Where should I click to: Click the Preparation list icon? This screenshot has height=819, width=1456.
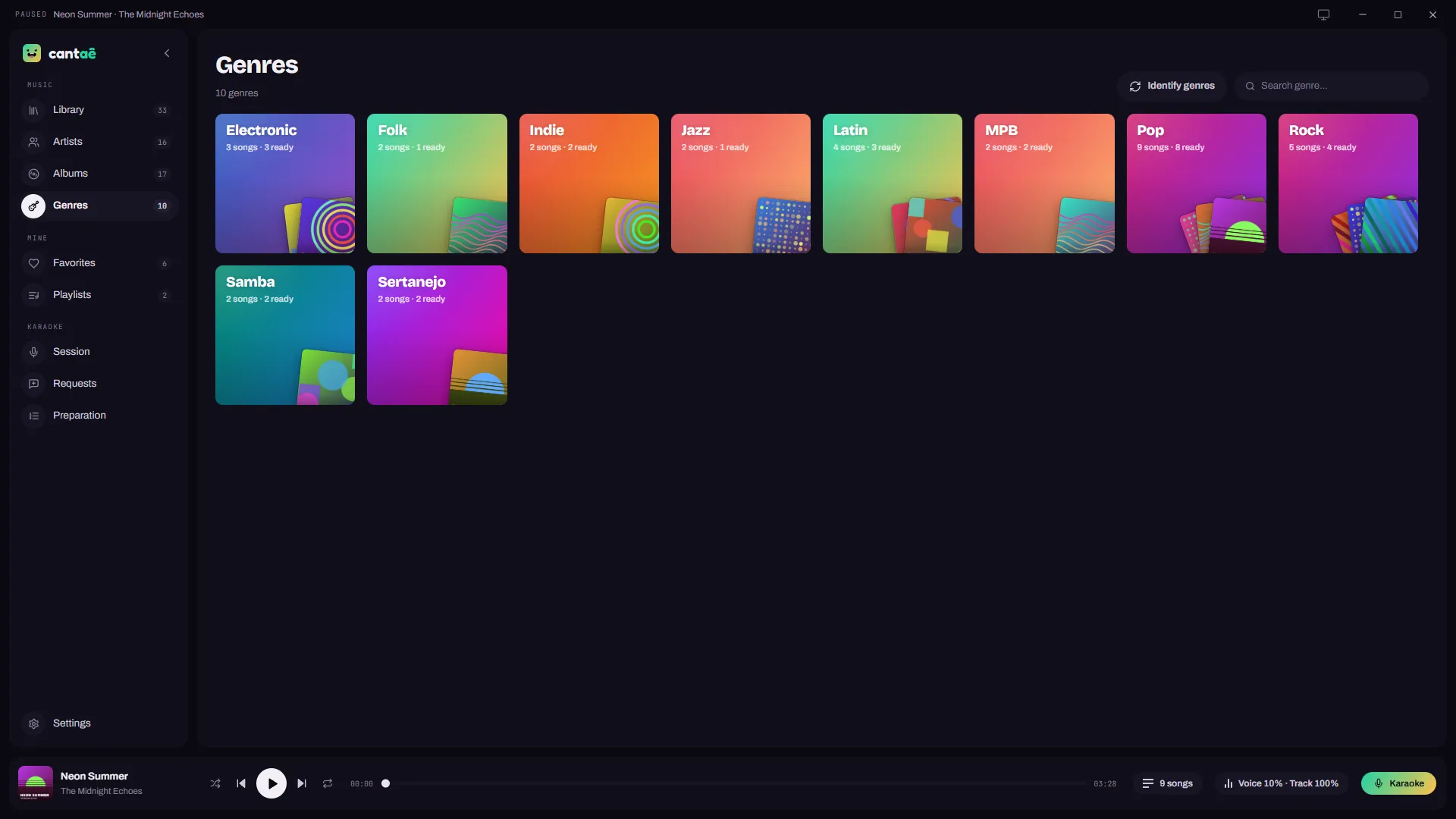(33, 416)
